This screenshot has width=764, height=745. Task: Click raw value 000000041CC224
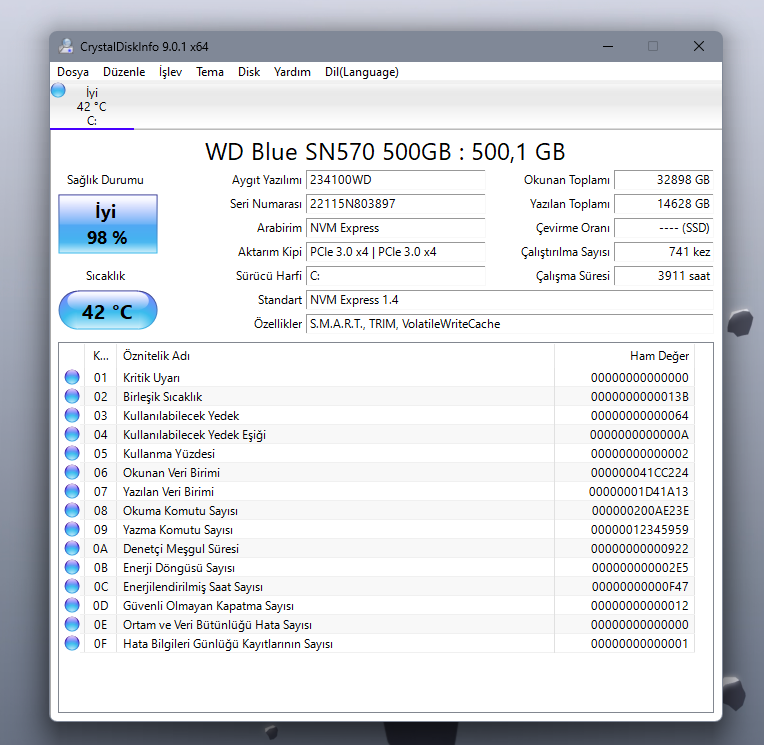639,473
